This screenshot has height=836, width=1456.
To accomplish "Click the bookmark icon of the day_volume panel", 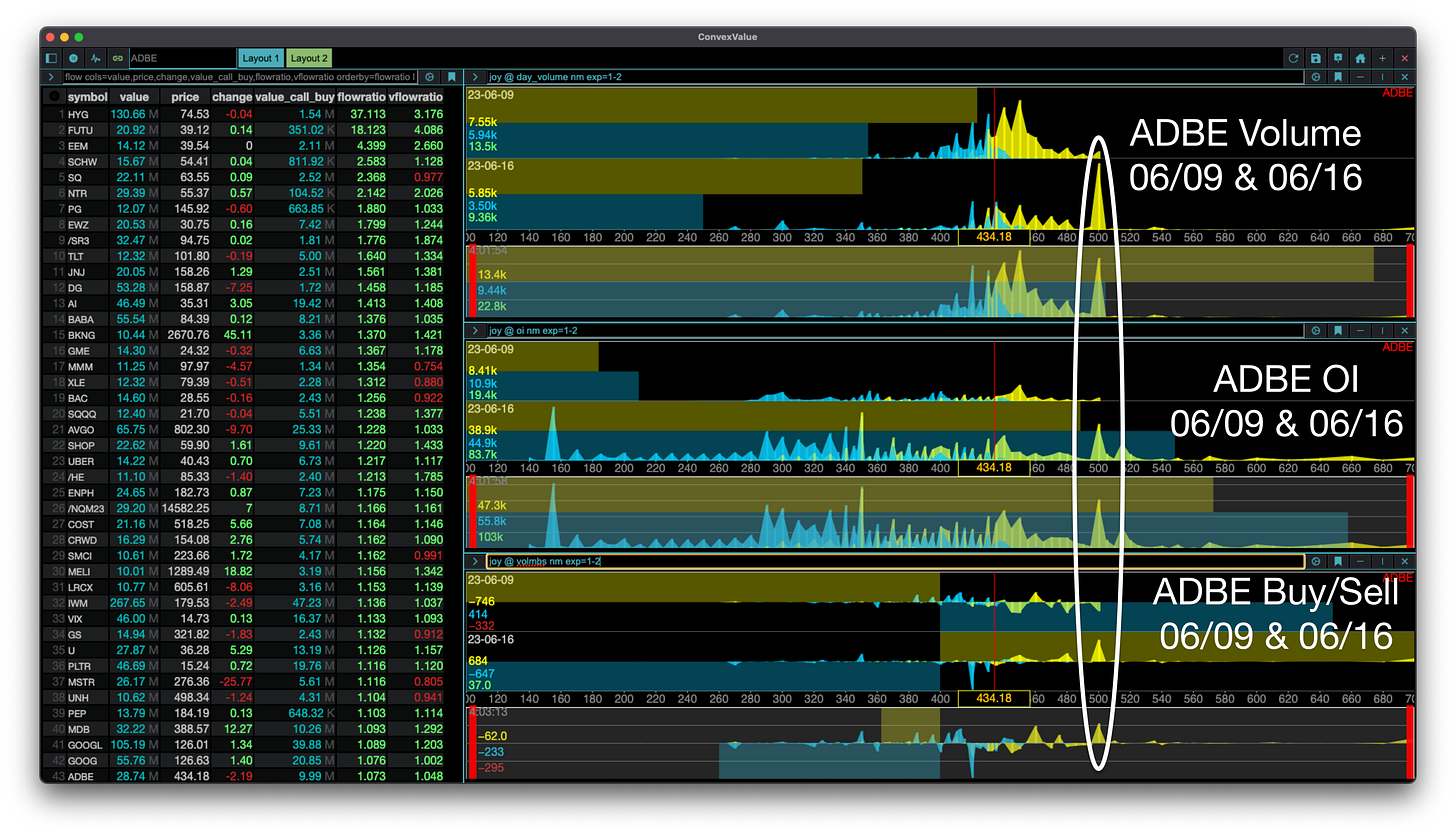I will (1338, 77).
